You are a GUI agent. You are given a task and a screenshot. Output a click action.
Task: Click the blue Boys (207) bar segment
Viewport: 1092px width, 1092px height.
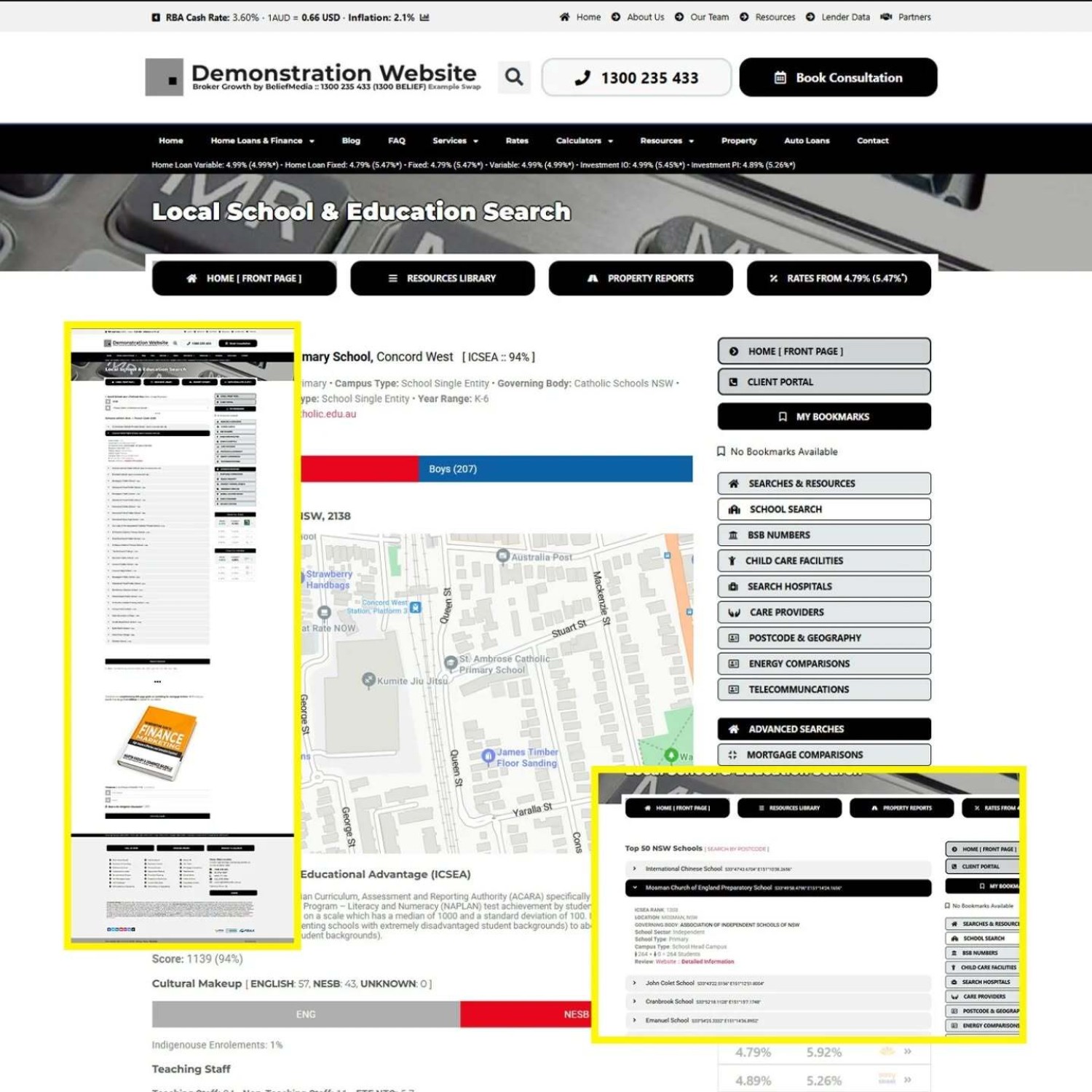pyautogui.click(x=555, y=470)
